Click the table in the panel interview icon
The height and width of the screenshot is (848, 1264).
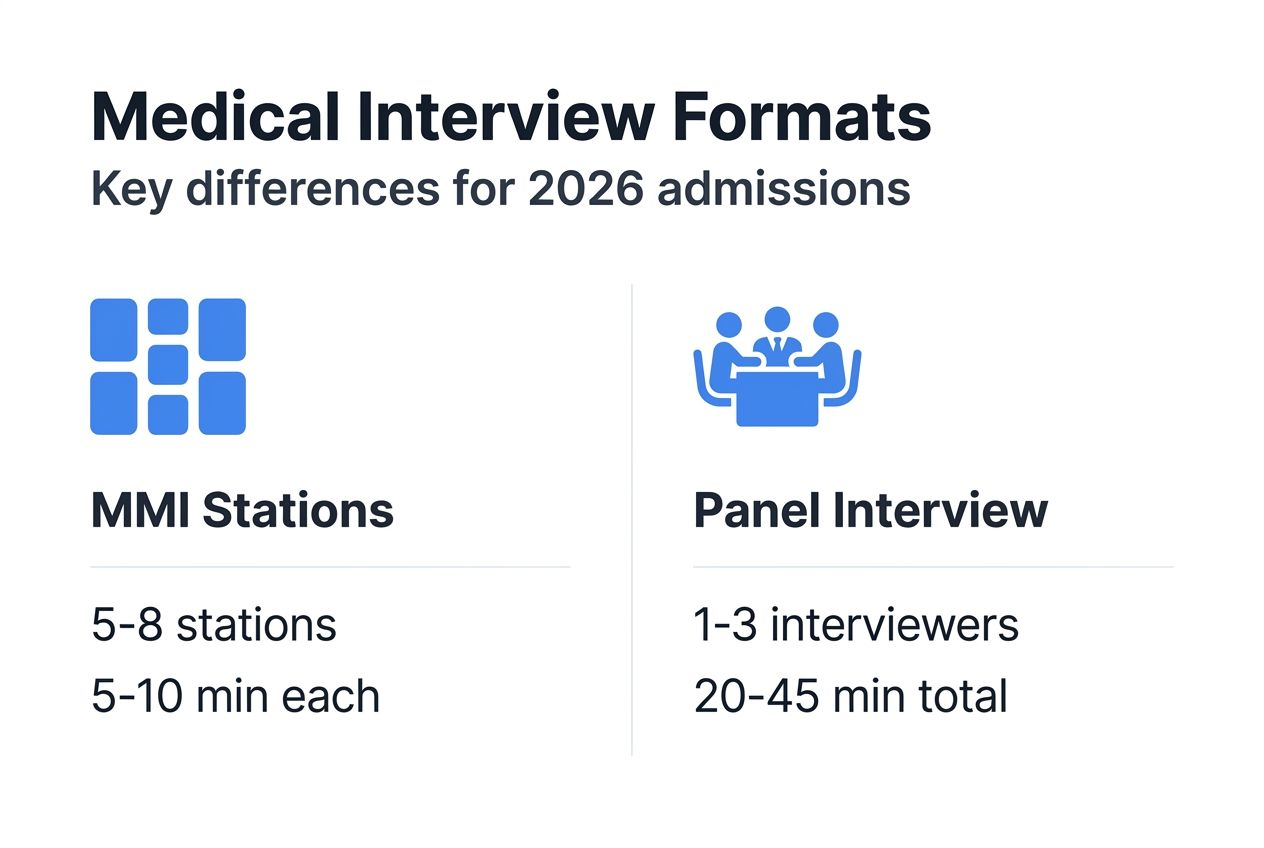[777, 395]
